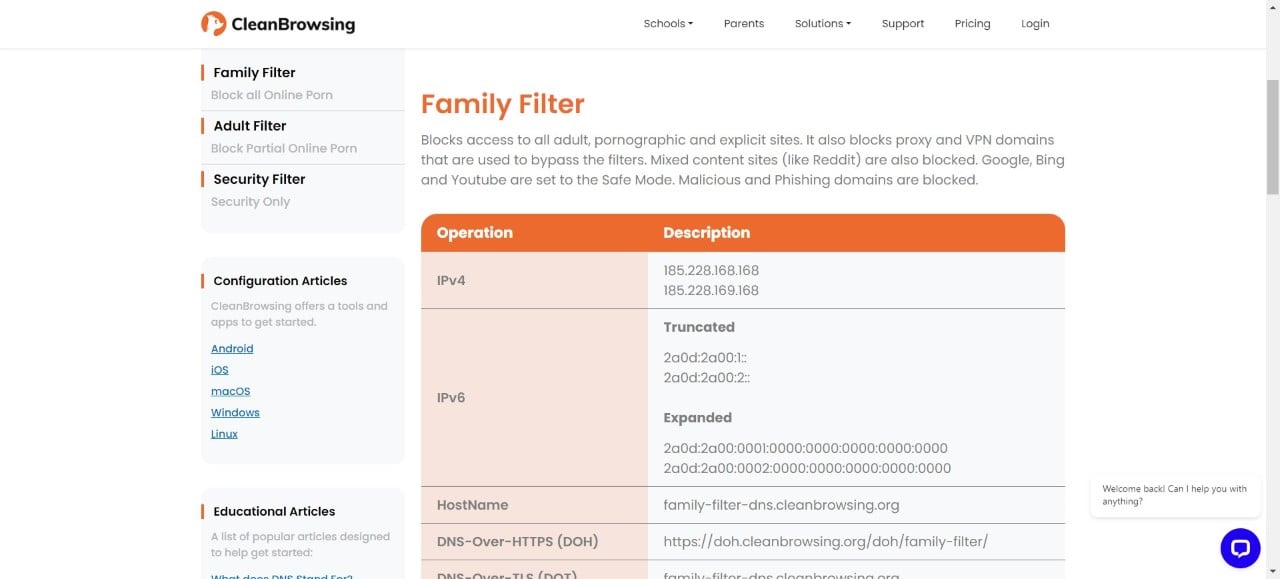The image size is (1280, 579).
Task: Click the page vertical scrollbar
Action: click(x=1272, y=140)
